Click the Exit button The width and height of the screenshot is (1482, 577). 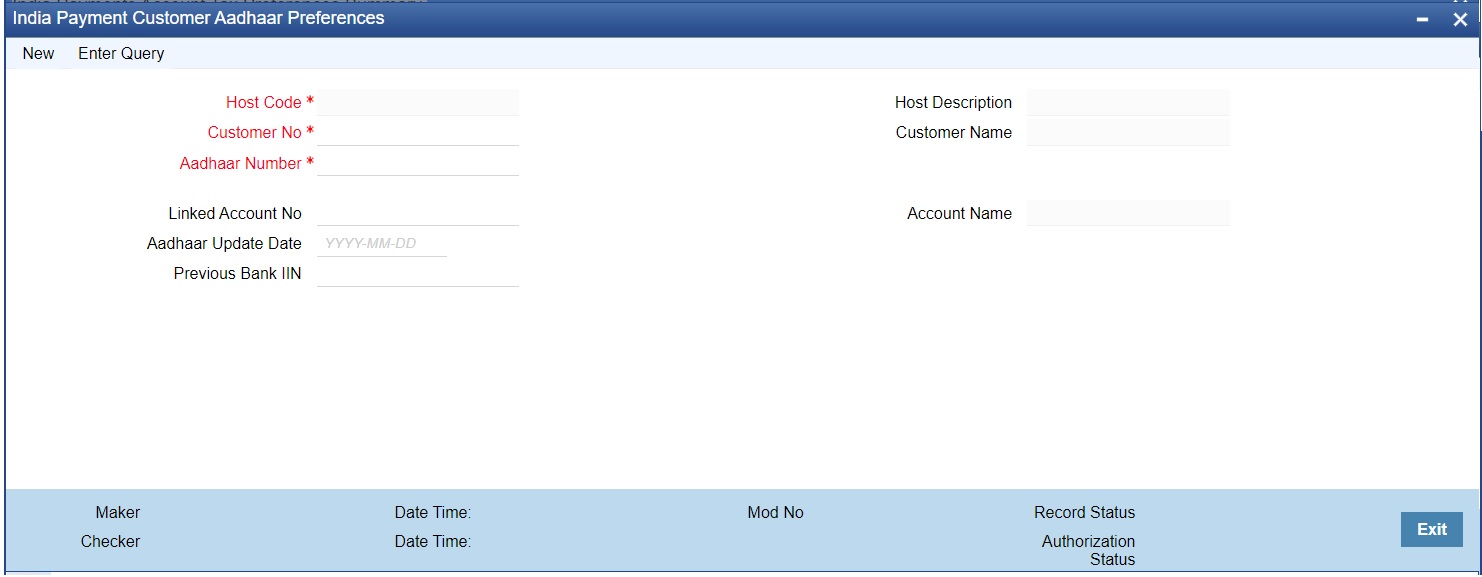click(x=1431, y=529)
